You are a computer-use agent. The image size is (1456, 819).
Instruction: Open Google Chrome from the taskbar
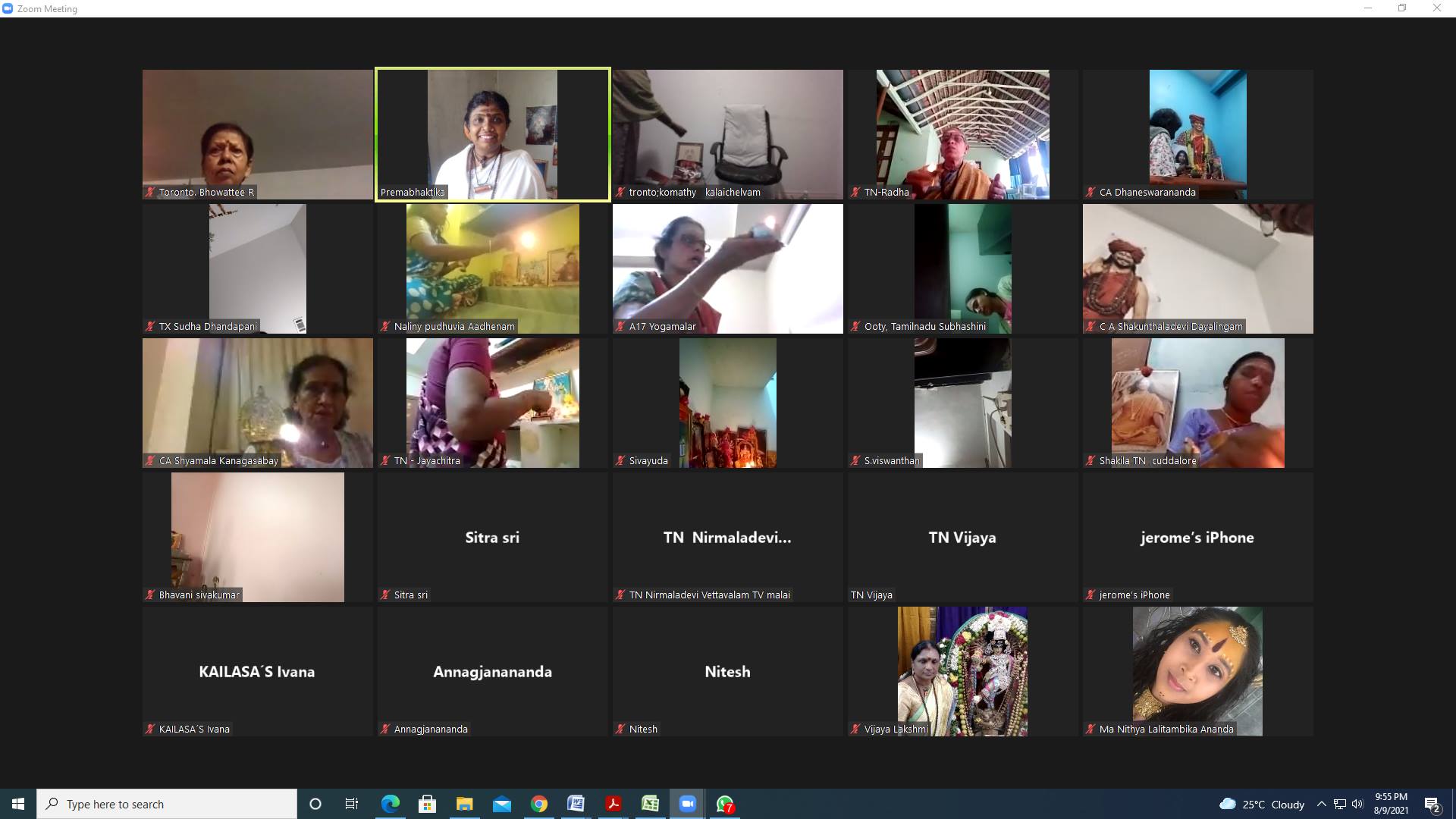coord(539,804)
